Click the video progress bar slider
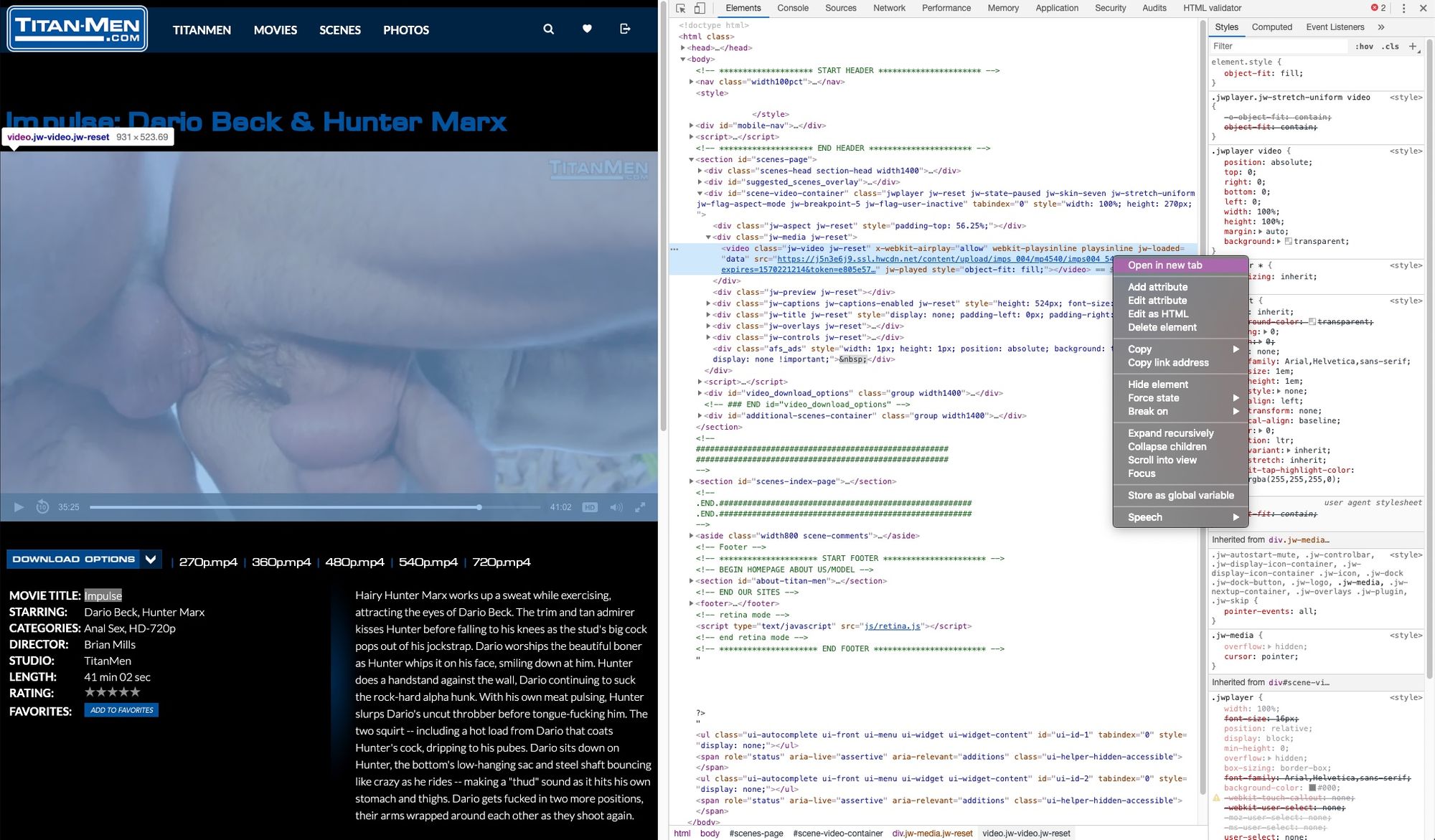Viewport: 1435px width, 840px height. (x=315, y=507)
